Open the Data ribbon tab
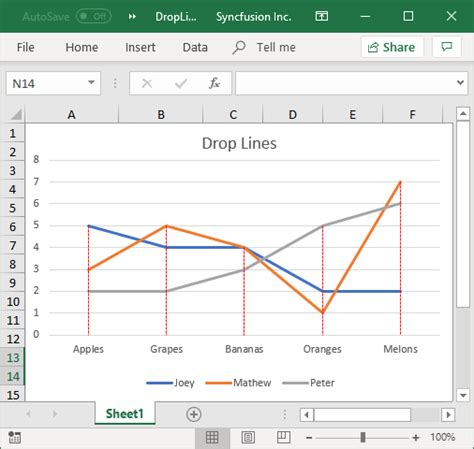Image resolution: width=474 pixels, height=449 pixels. 195,47
